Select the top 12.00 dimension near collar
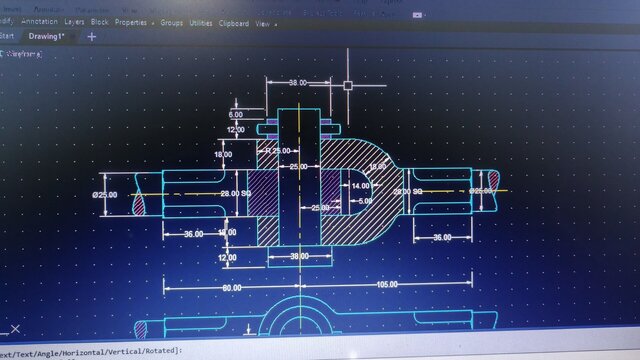This screenshot has height=360, width=640. 236,130
